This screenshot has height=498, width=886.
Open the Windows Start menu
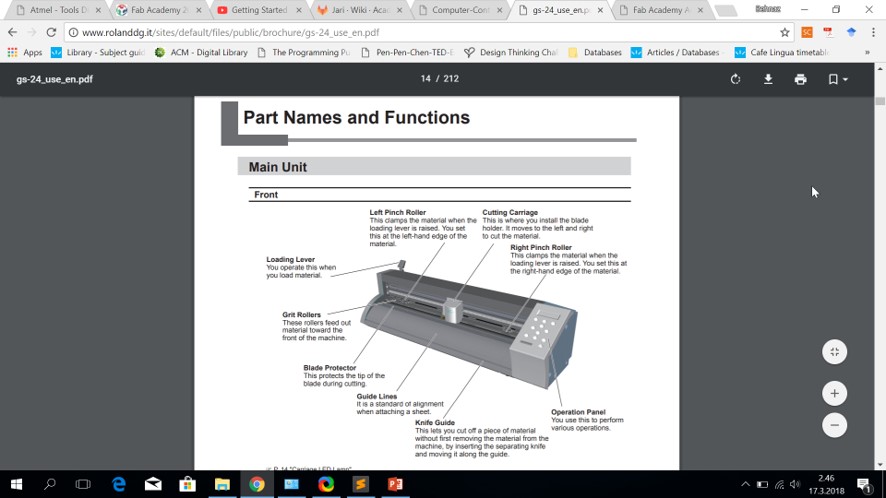(16, 484)
